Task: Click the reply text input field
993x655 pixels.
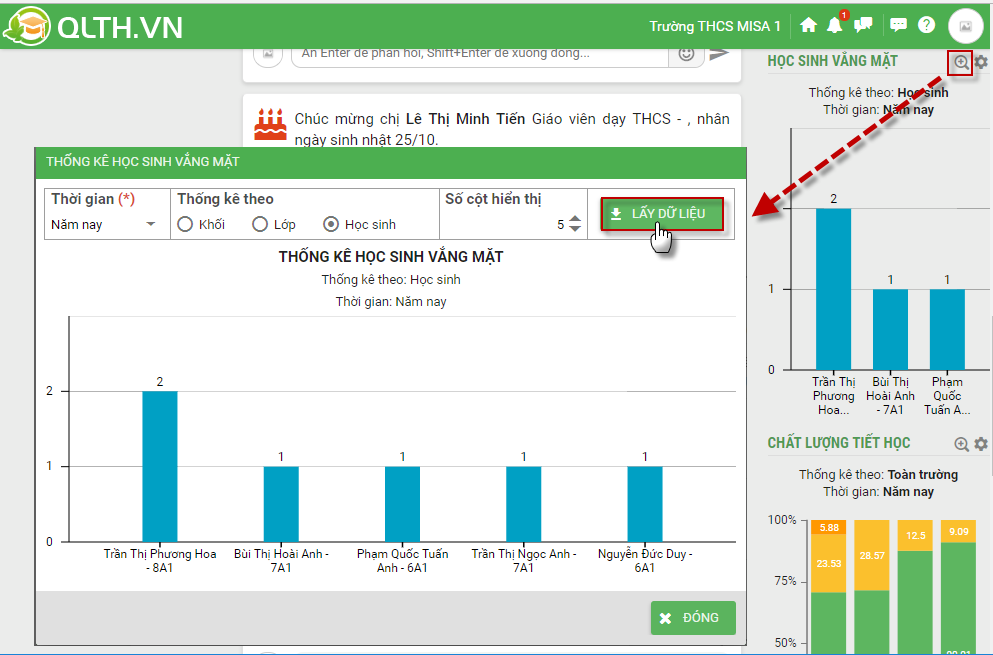Action: pyautogui.click(x=479, y=56)
